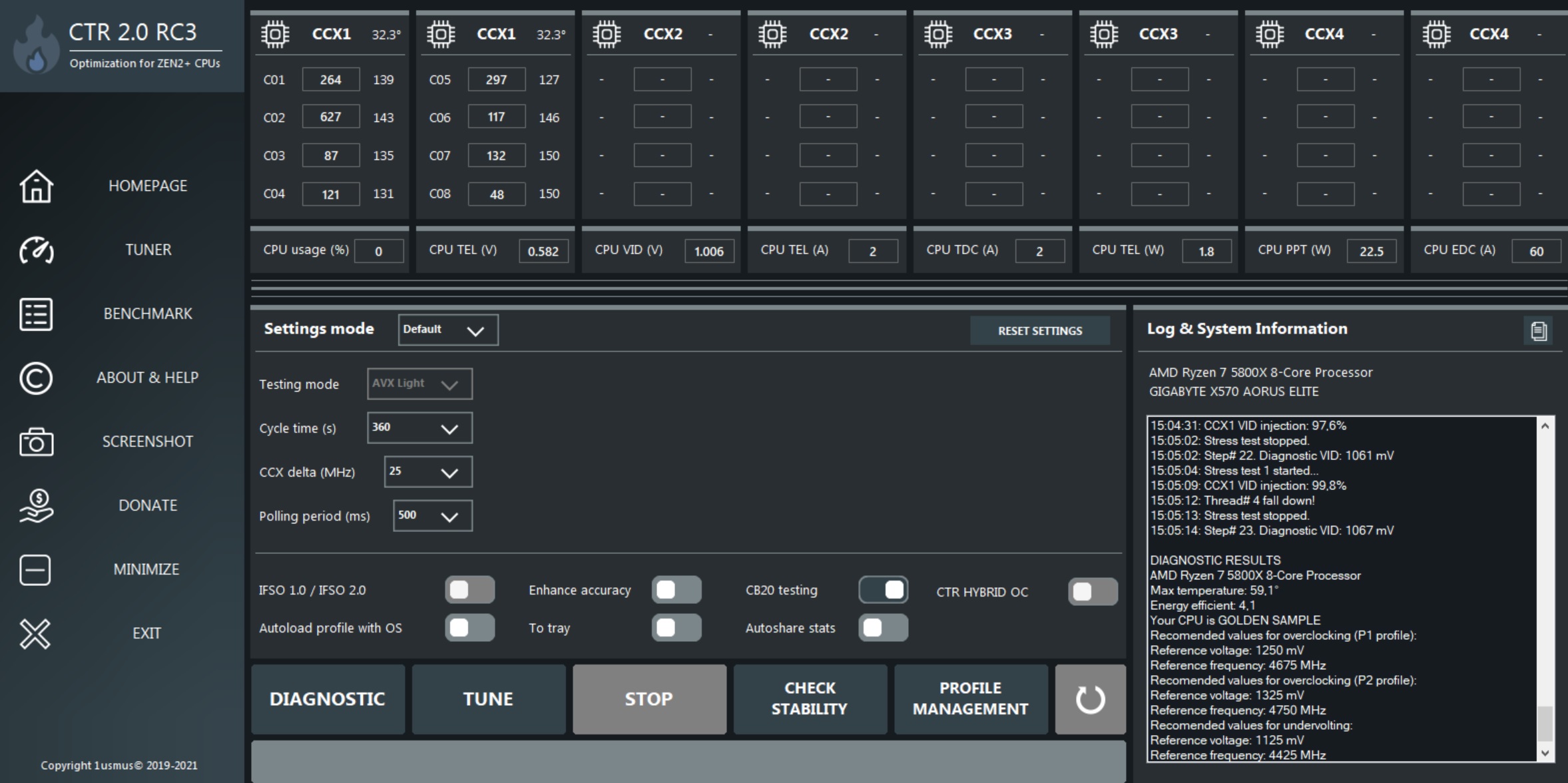The width and height of the screenshot is (1568, 783).
Task: Go to TUNER section
Action: (x=148, y=250)
